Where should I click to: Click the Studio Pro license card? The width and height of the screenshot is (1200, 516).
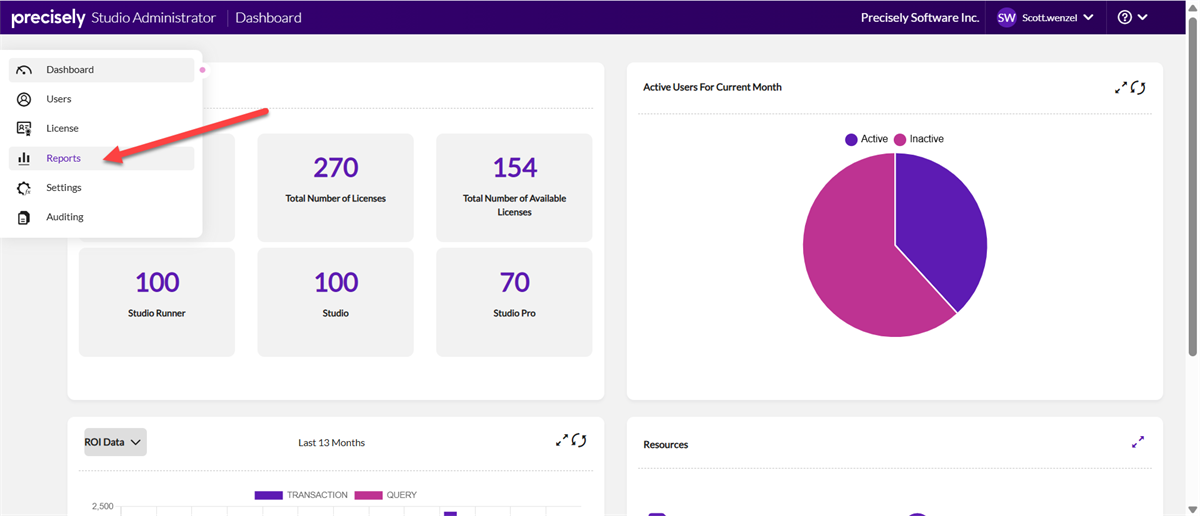[514, 302]
